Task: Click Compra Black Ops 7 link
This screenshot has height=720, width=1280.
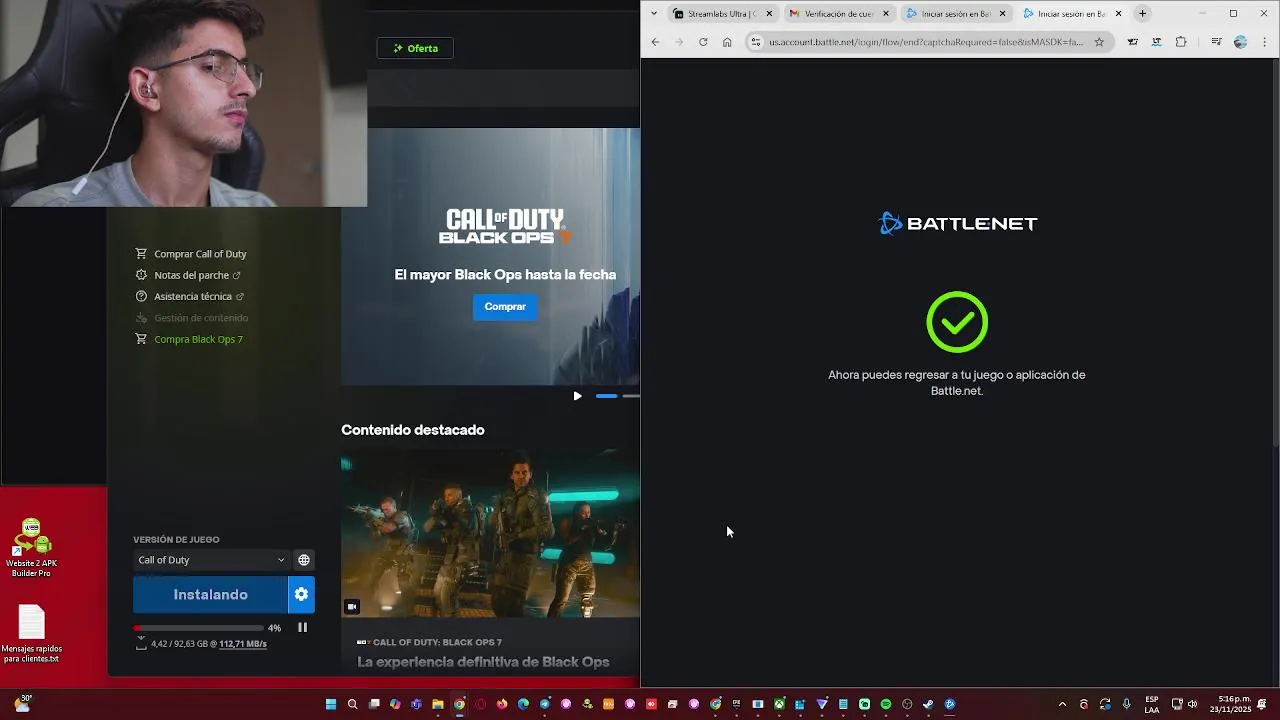Action: pos(189,339)
